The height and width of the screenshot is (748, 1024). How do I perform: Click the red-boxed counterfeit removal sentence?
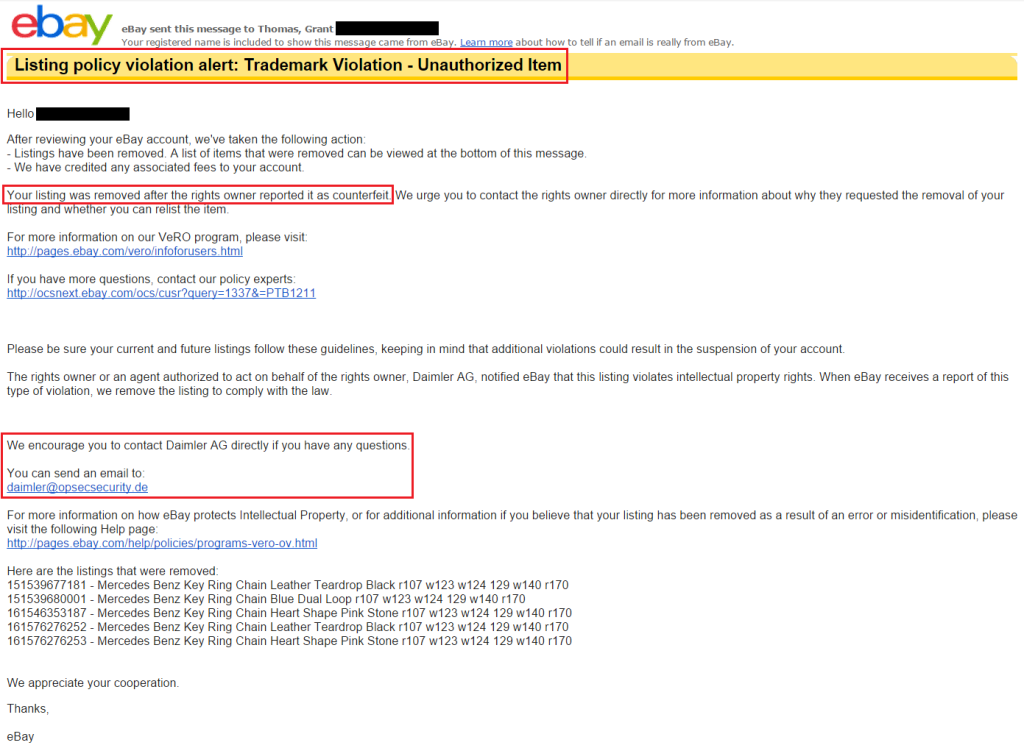coord(197,194)
